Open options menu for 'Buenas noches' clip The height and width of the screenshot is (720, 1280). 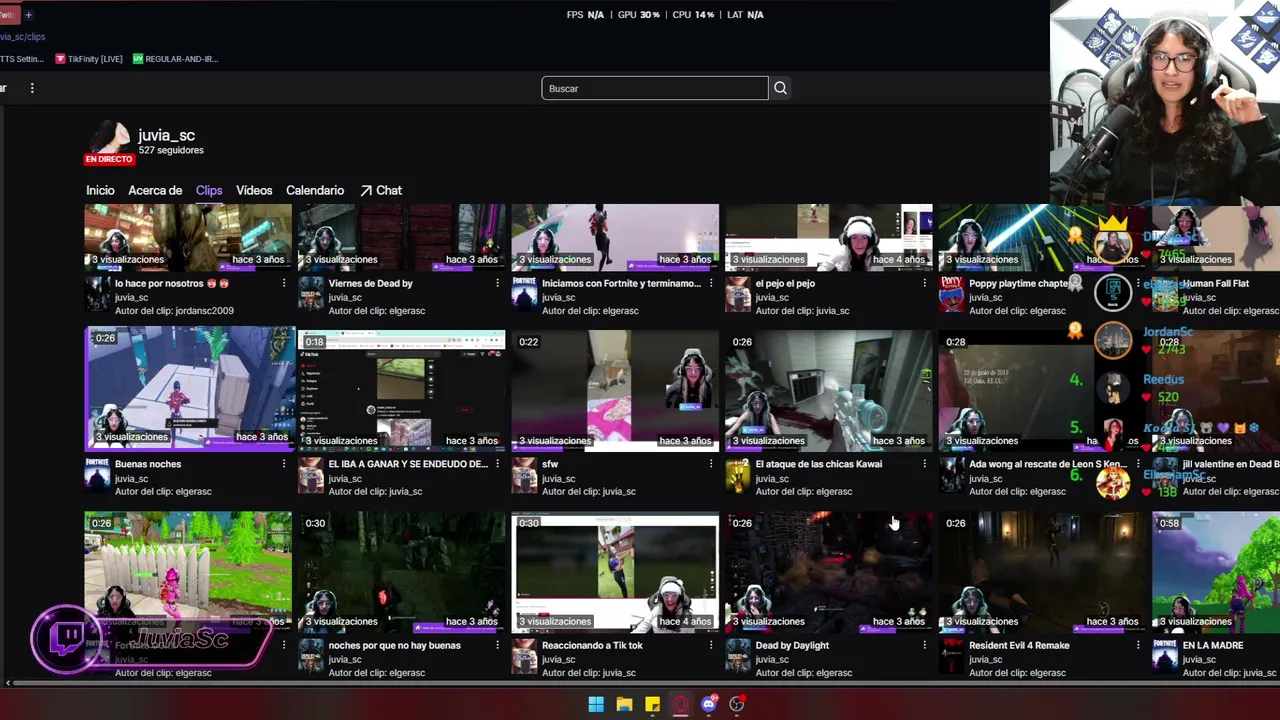coord(284,464)
